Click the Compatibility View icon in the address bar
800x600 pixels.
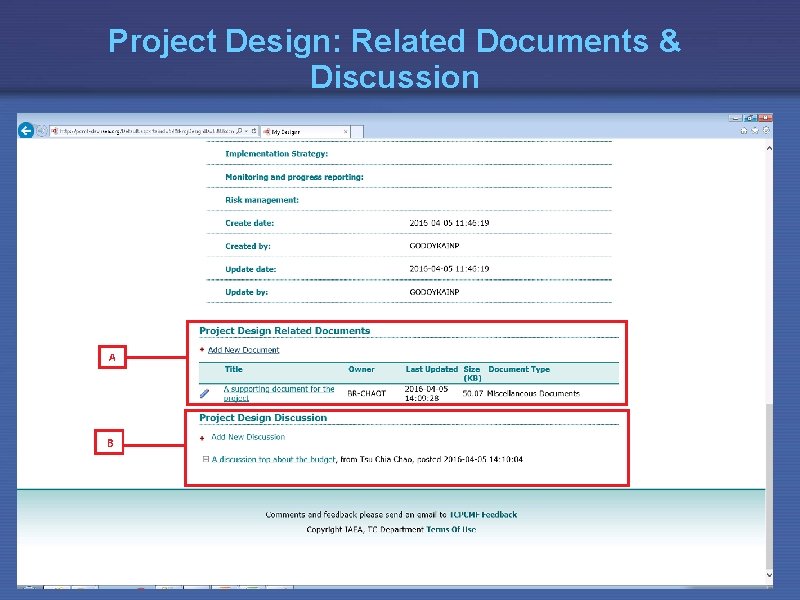coord(253,131)
